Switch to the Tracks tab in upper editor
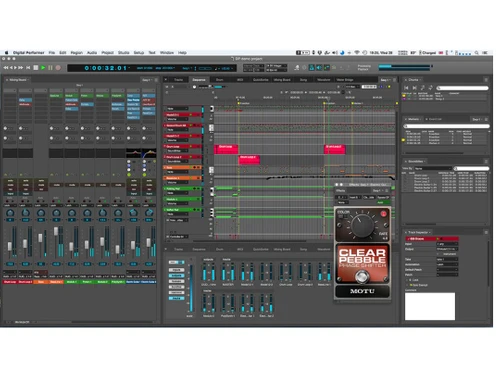This screenshot has height=375, width=500. tap(178, 80)
